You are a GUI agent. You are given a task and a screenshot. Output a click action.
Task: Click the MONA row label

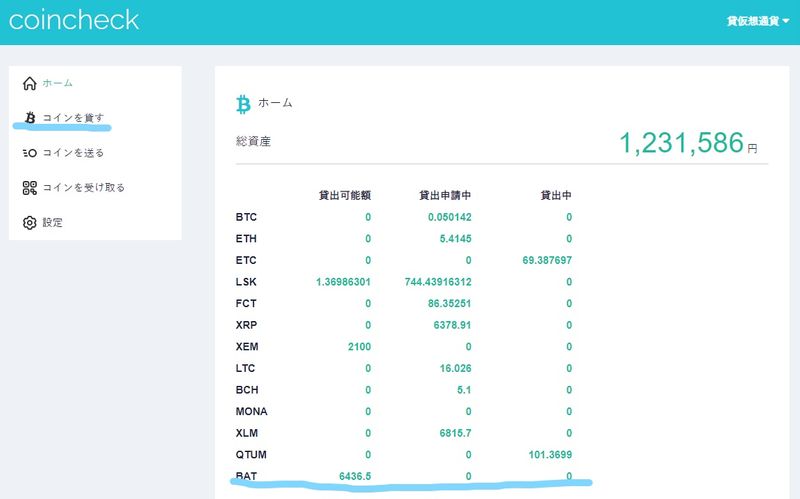252,411
